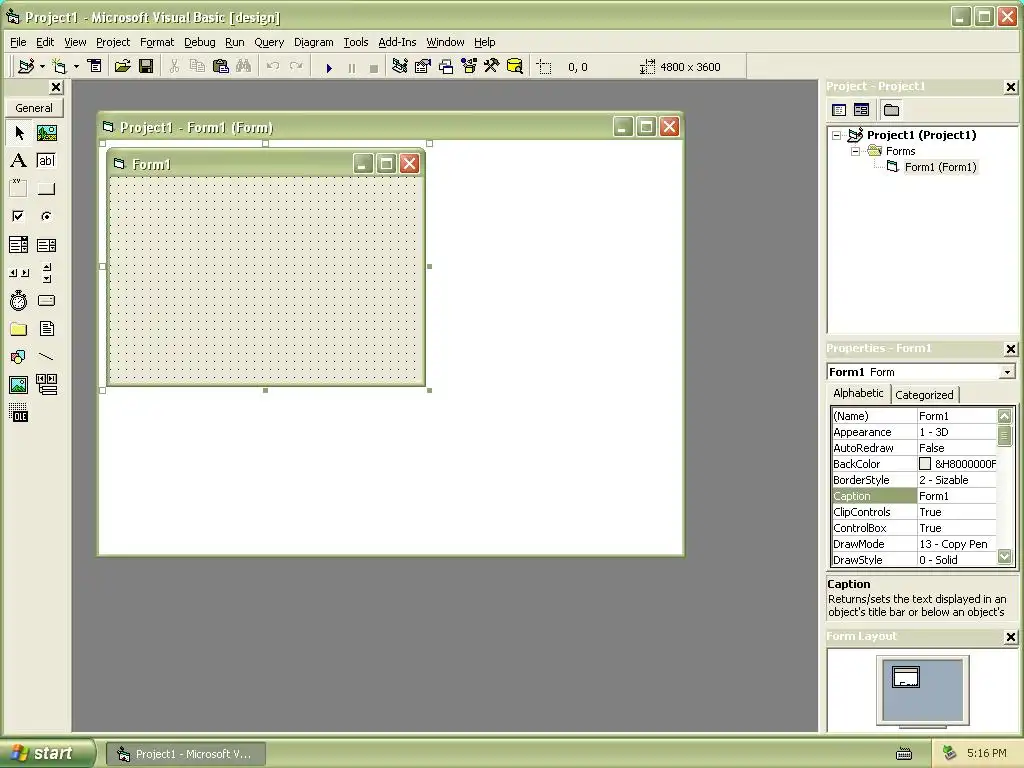Select the TextBox control tool
The width and height of the screenshot is (1024, 768).
(x=46, y=161)
